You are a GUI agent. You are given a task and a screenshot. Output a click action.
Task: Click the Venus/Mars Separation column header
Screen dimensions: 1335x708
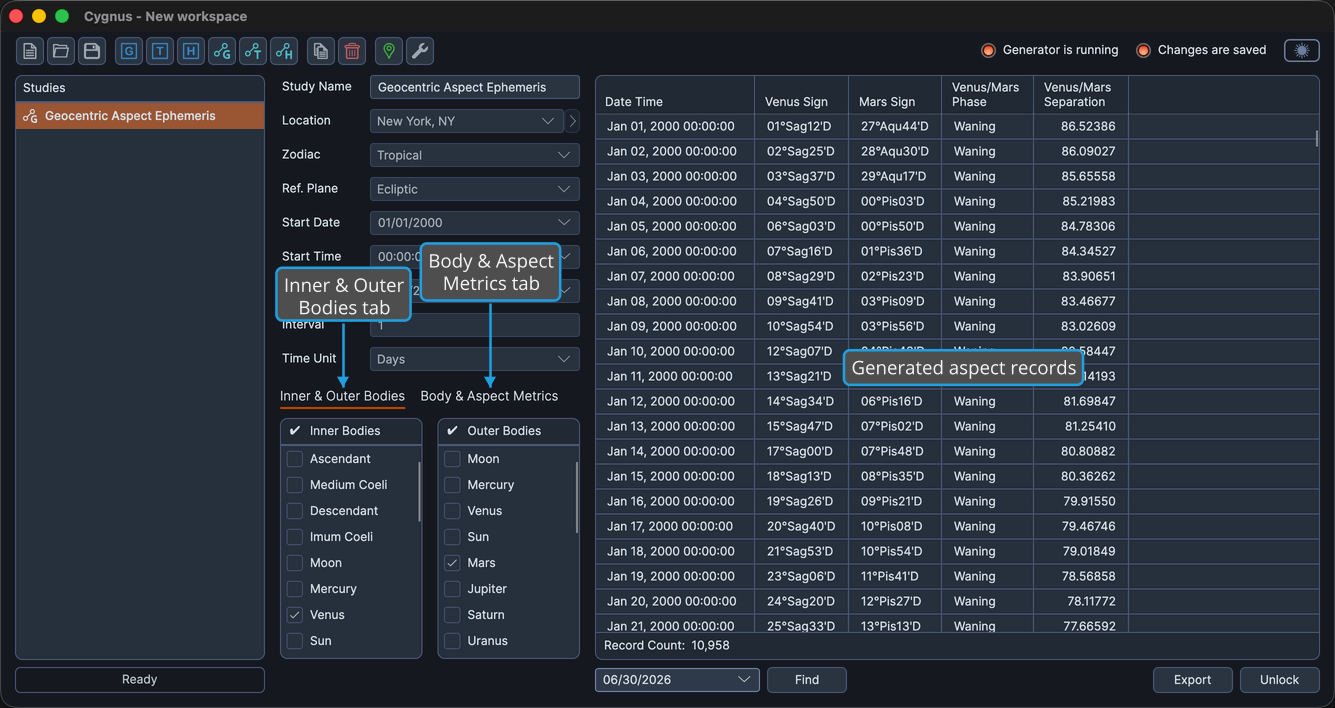click(x=1081, y=95)
